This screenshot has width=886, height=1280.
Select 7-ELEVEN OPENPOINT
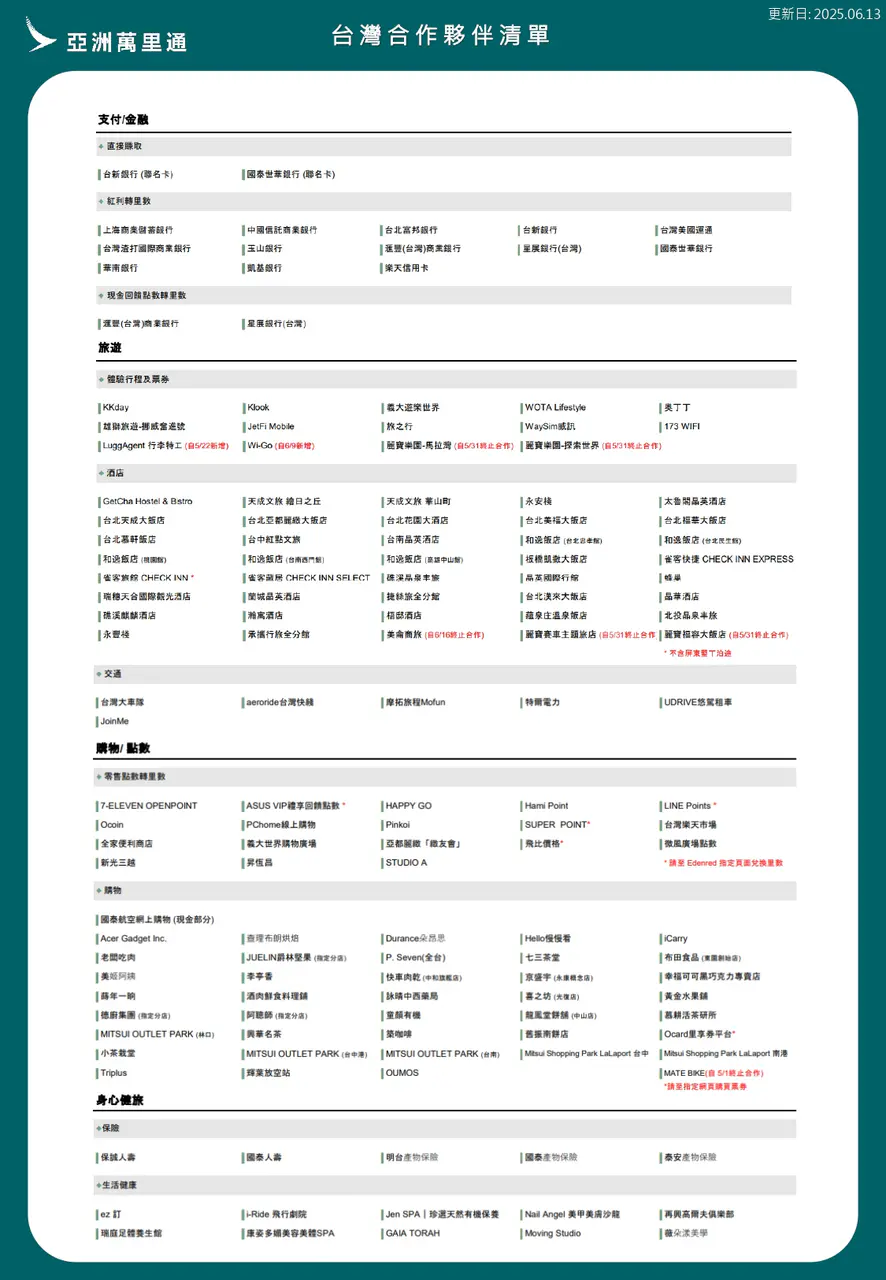[150, 806]
